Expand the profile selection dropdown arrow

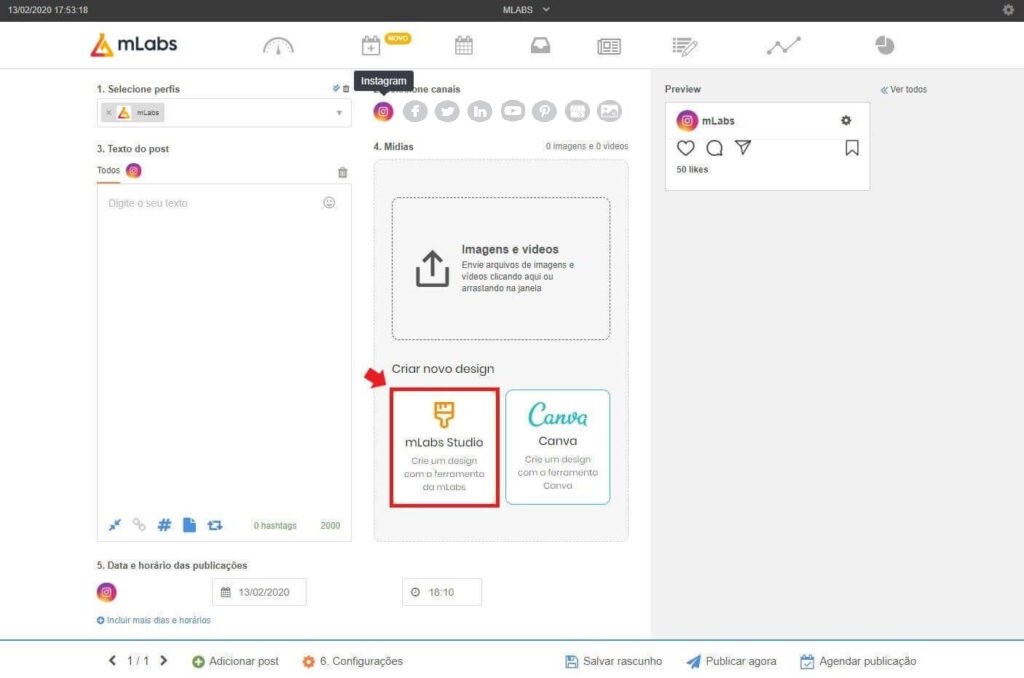click(339, 113)
